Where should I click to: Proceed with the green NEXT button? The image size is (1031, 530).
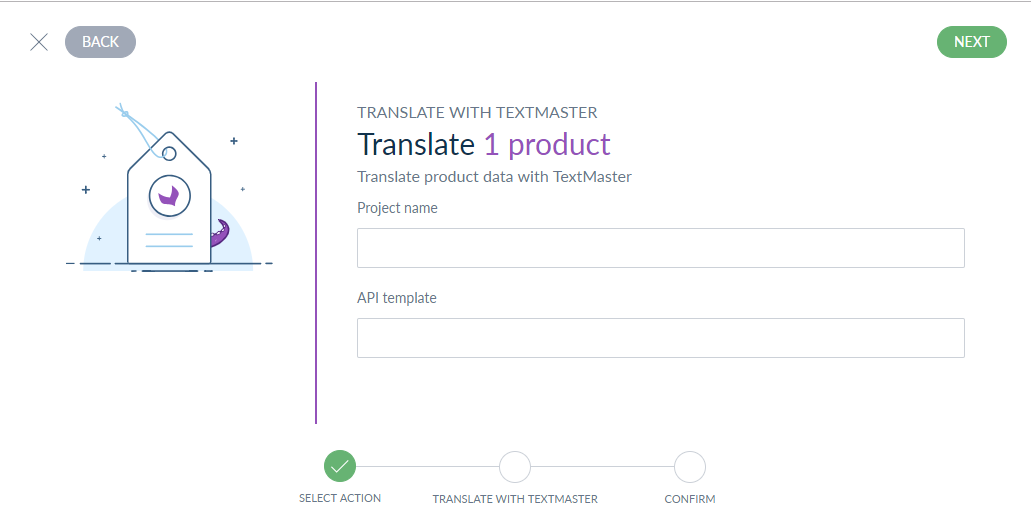click(972, 42)
